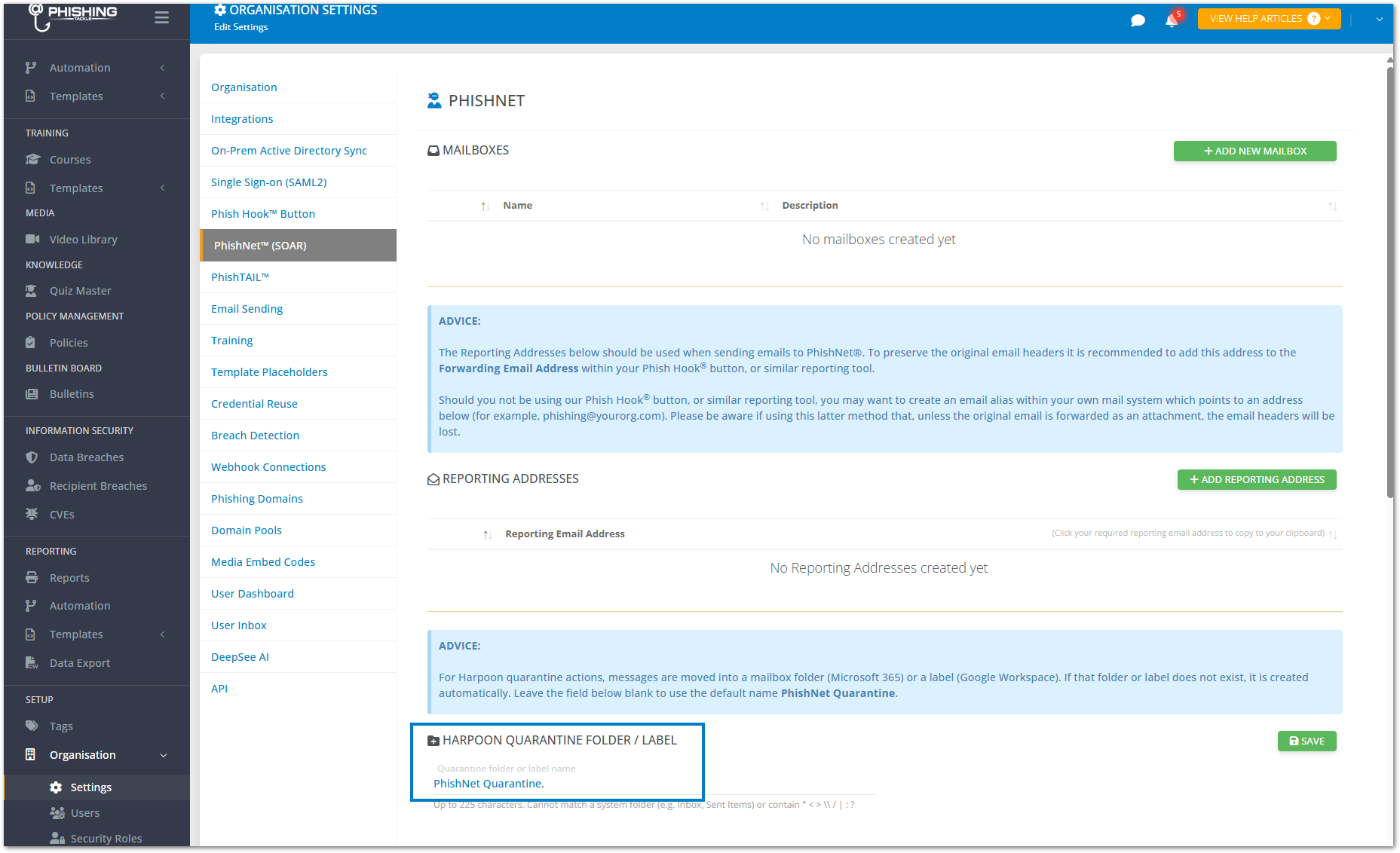The height and width of the screenshot is (853, 1400).
Task: Collapse the Organisation submenu chevron
Action: [x=164, y=755]
